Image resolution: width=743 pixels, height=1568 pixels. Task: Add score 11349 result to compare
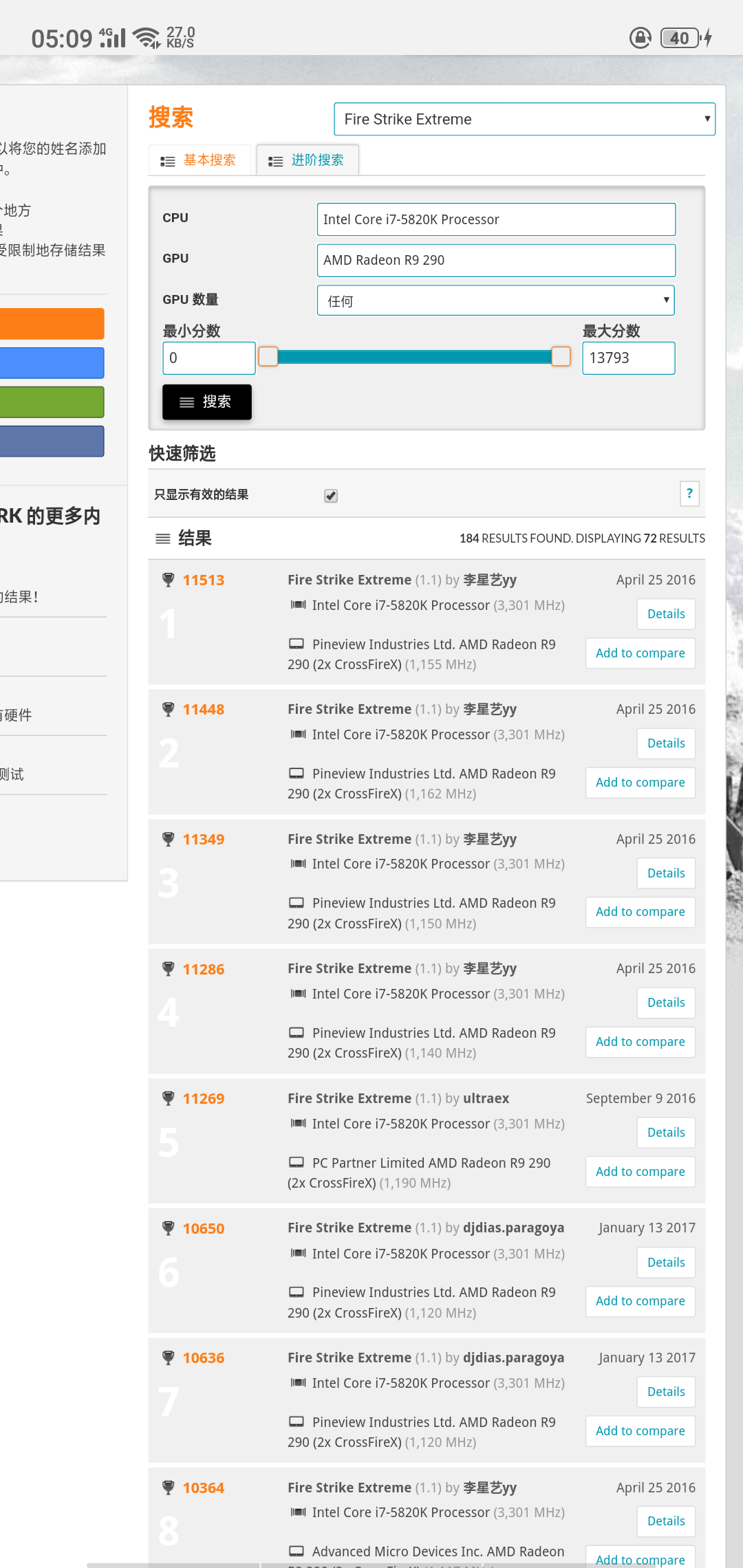(x=640, y=912)
